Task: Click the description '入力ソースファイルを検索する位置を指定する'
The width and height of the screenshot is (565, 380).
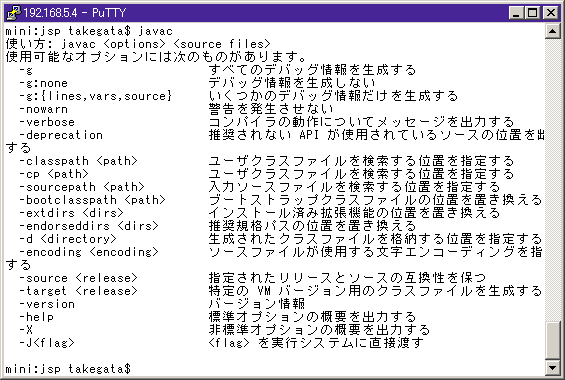Action: [x=355, y=187]
